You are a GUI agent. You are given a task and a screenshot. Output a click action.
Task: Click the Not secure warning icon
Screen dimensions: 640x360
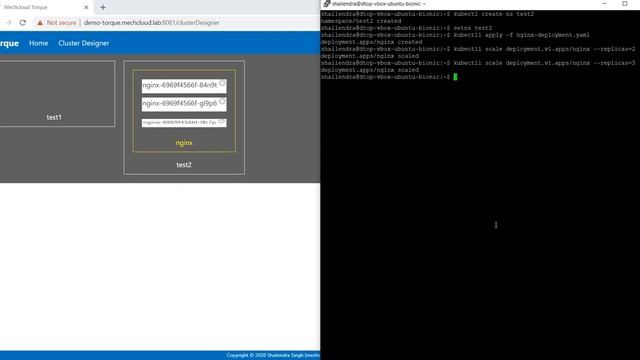point(40,23)
